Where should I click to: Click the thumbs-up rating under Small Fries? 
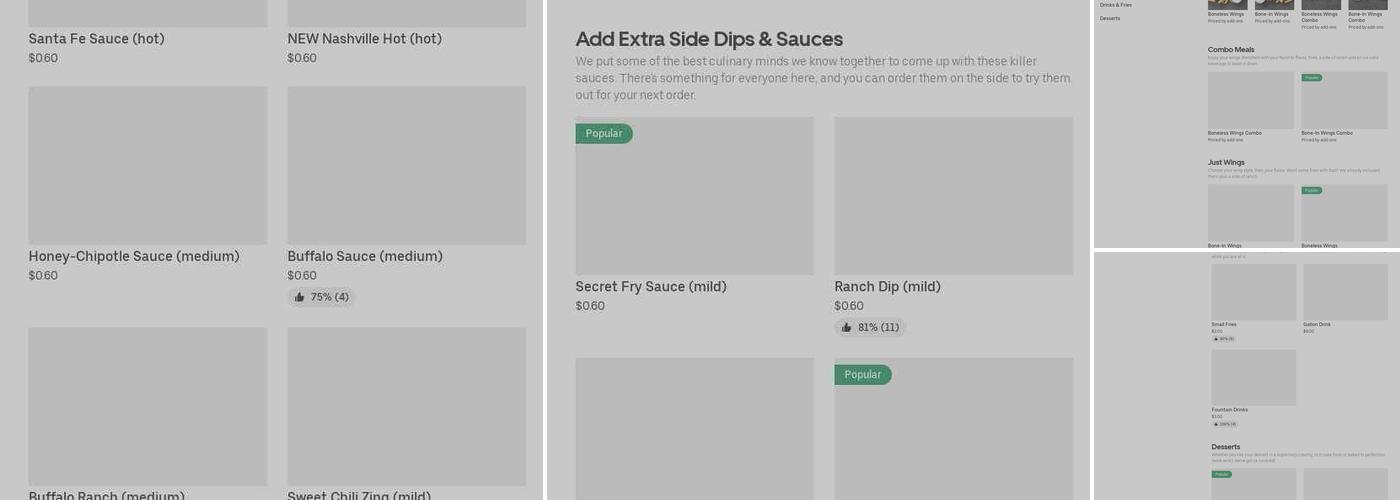point(1224,339)
